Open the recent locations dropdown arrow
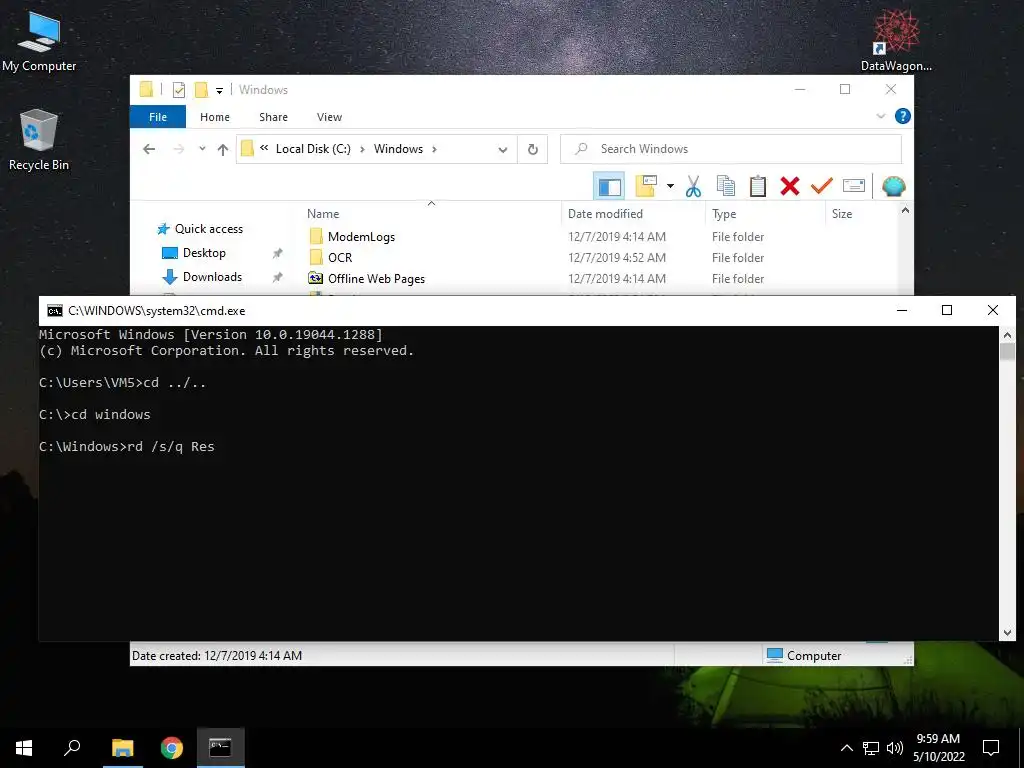This screenshot has height=768, width=1024. pyautogui.click(x=202, y=150)
